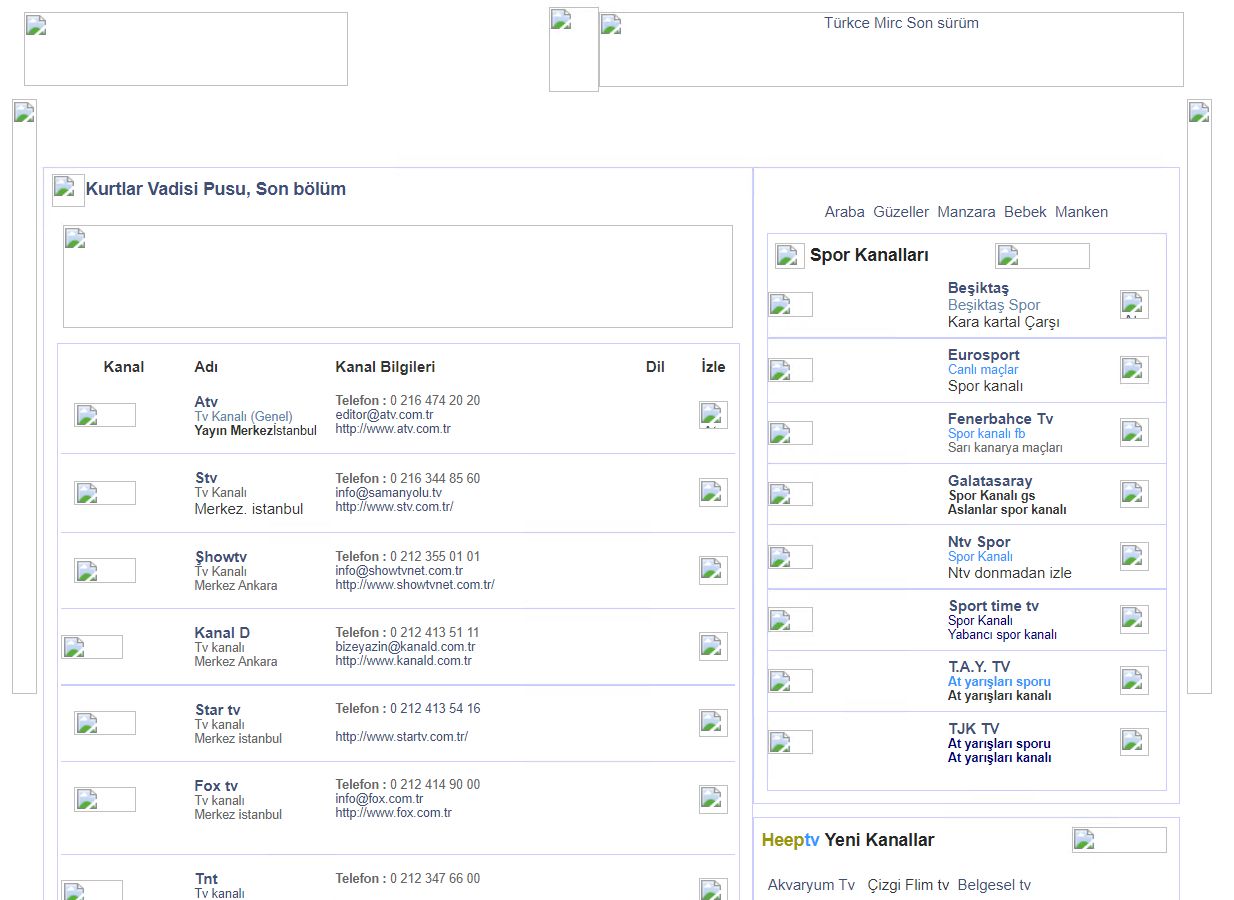Click the watch icon in the Atv row

coord(713,415)
